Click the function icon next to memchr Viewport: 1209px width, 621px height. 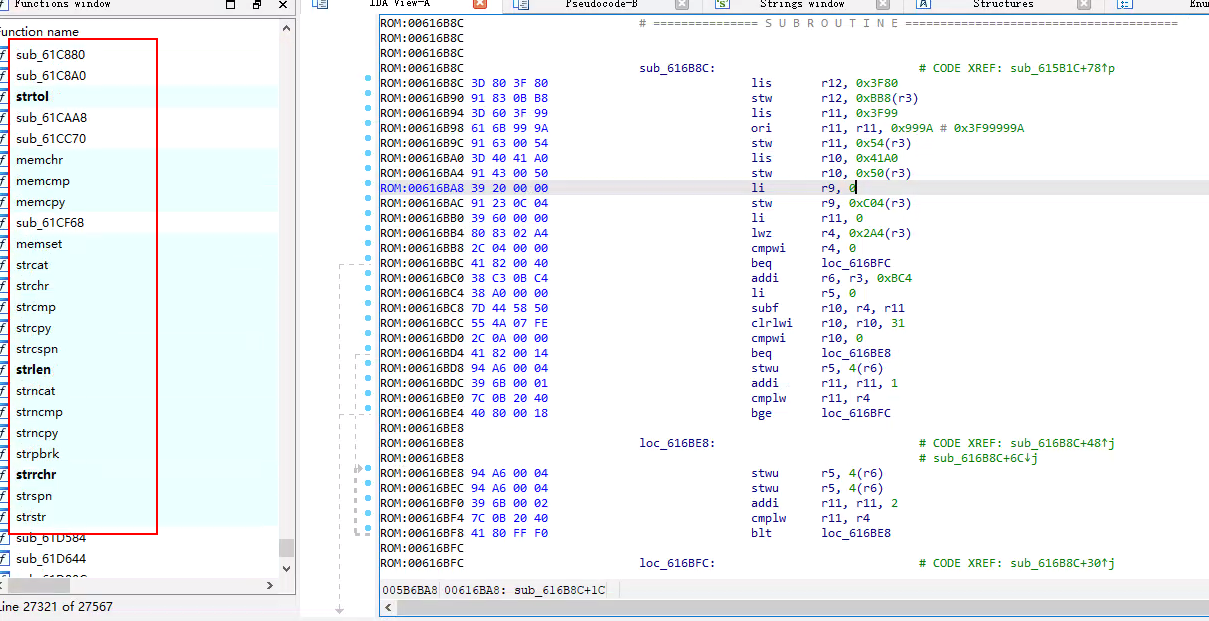tap(4, 159)
